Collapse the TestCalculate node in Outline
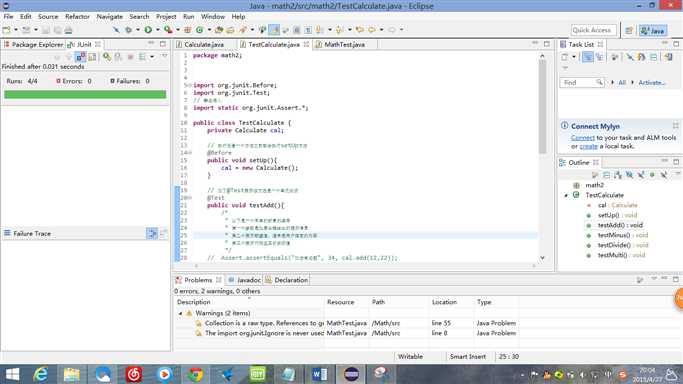 pyautogui.click(x=566, y=195)
